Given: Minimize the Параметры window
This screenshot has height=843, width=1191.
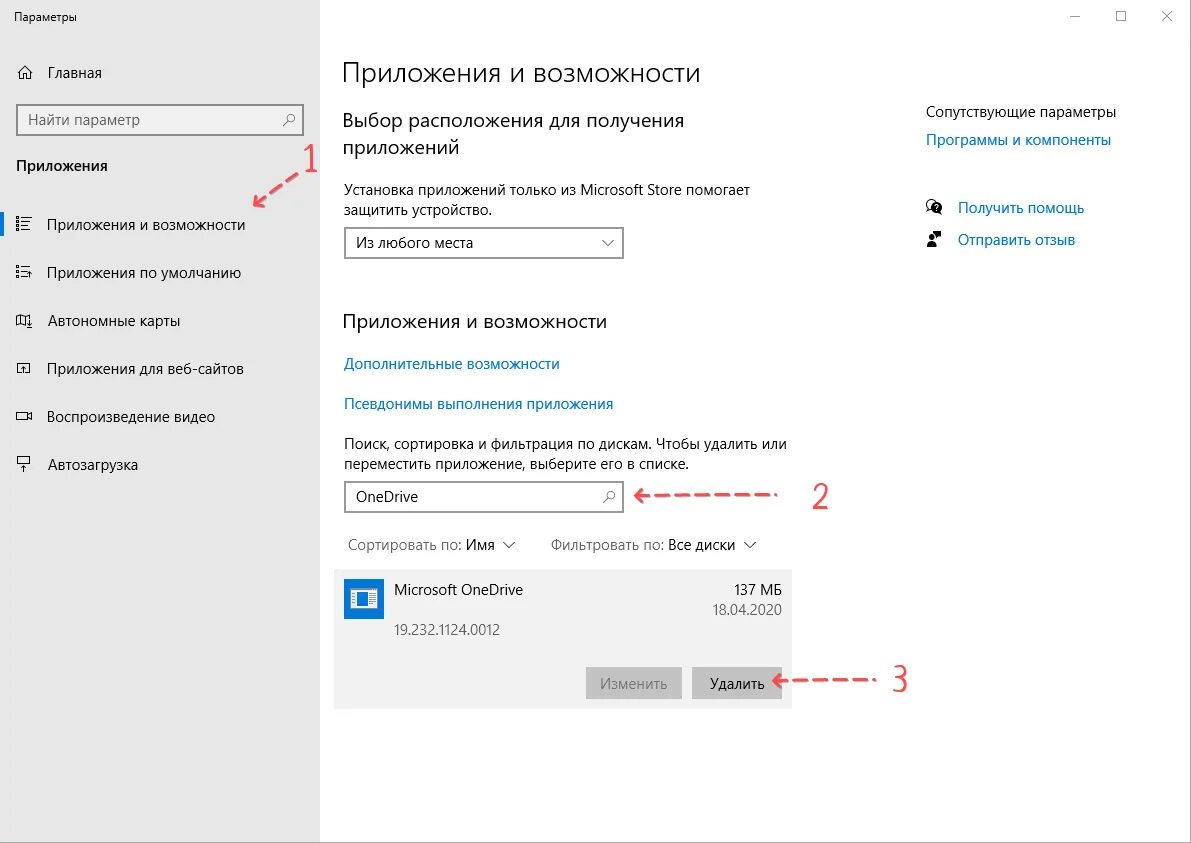Looking at the screenshot, I should coord(1076,17).
